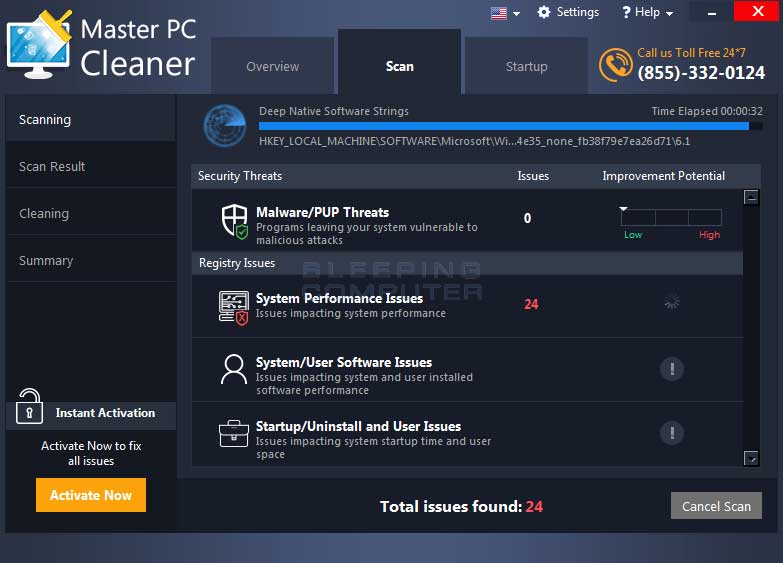
Task: Click the exclamation icon in System/User Software row
Action: click(x=672, y=369)
